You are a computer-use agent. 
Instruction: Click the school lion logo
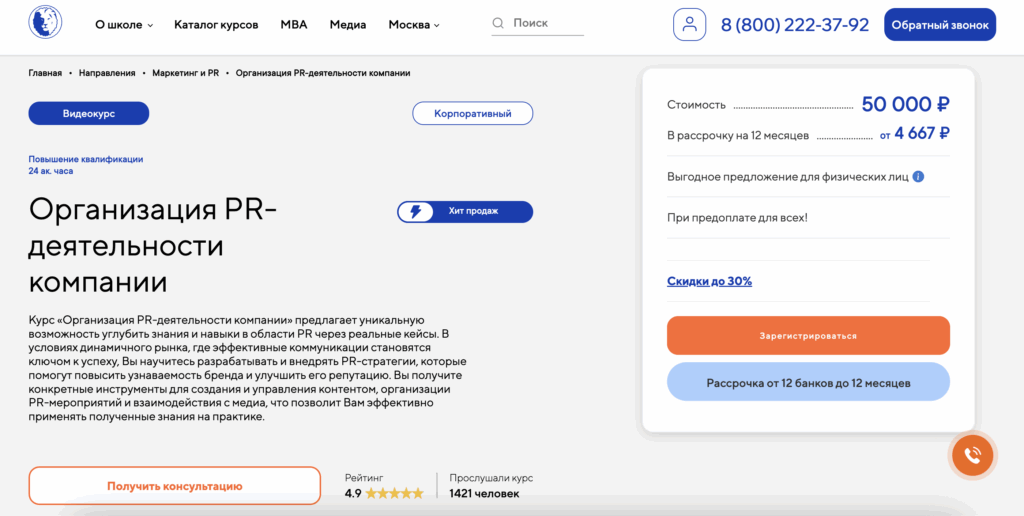pos(46,23)
